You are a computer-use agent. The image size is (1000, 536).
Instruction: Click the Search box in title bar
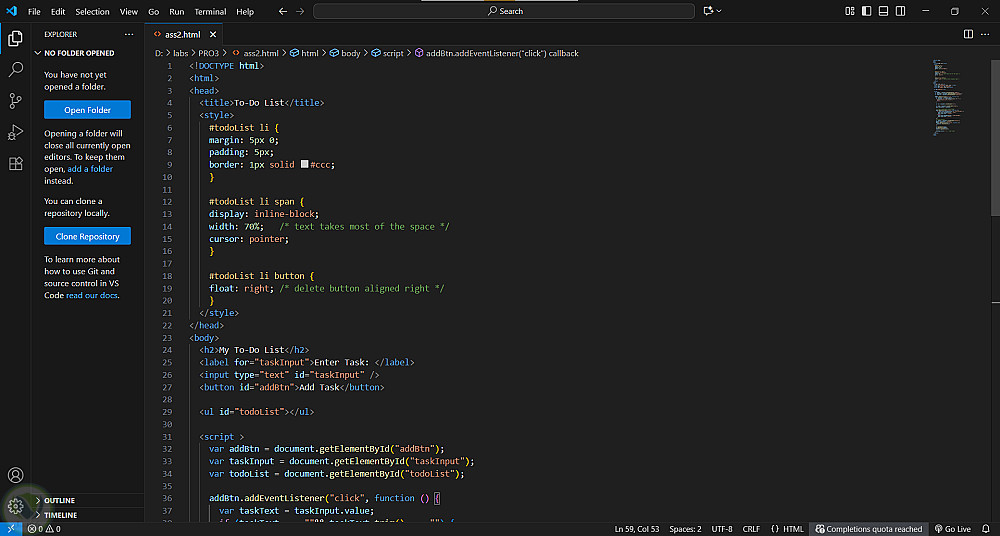[503, 11]
